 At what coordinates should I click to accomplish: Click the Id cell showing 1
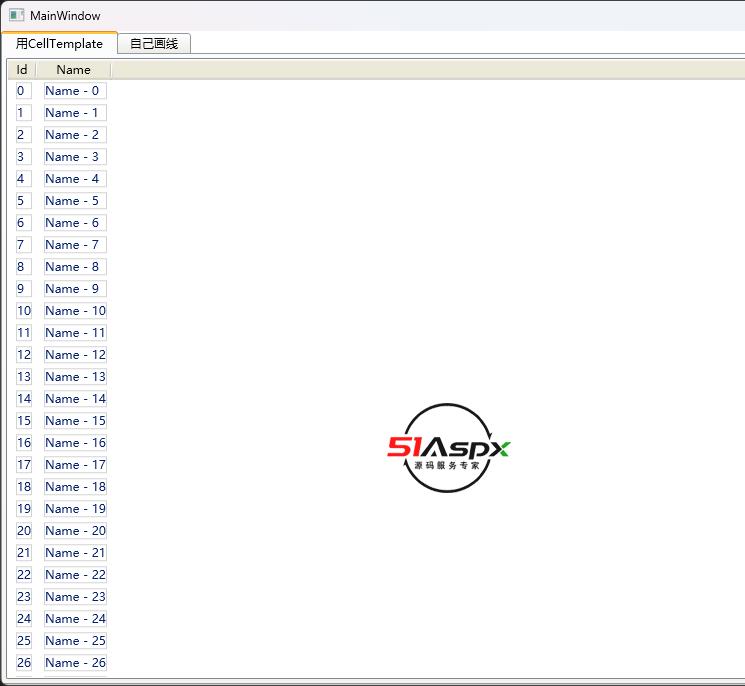click(x=22, y=113)
